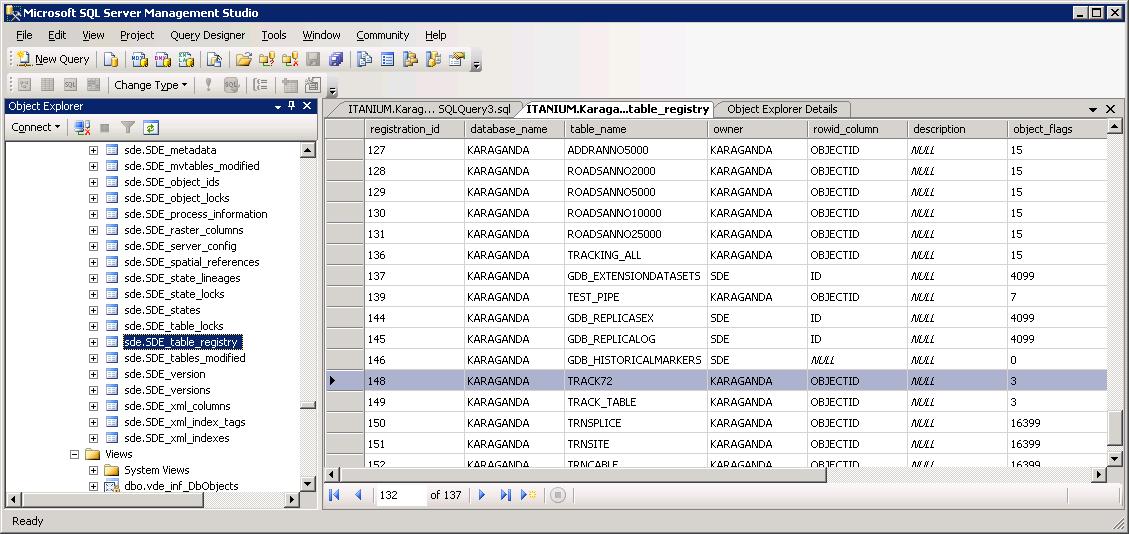Open the Query Designer menu

(x=207, y=35)
